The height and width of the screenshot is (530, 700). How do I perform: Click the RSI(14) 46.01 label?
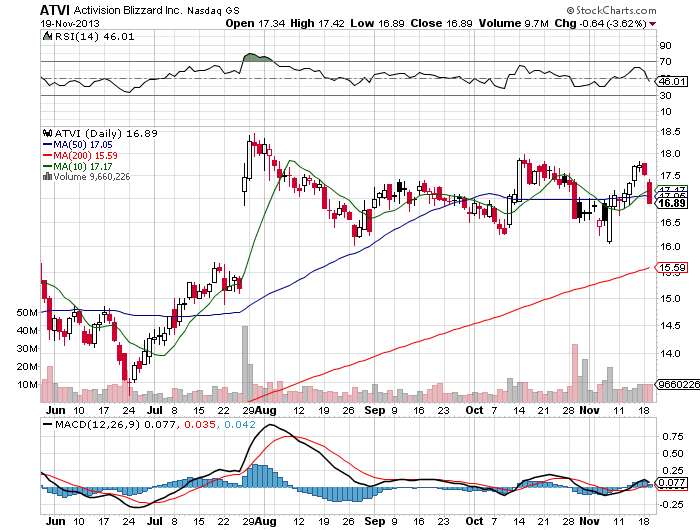tap(95, 37)
